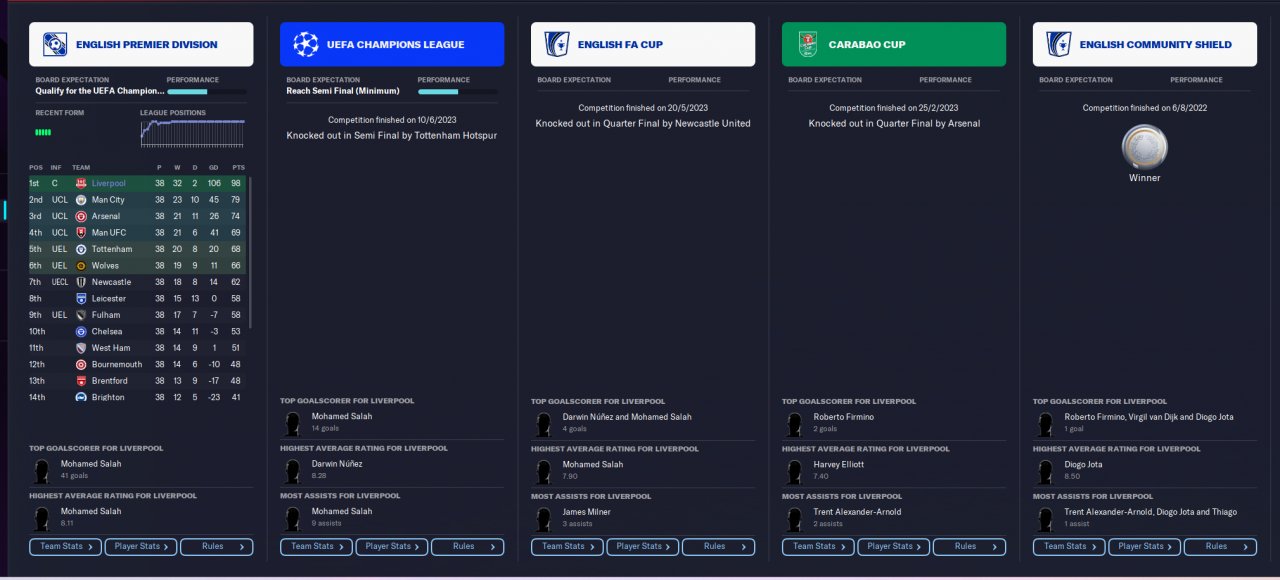Open Rules for UEFA Champions League
This screenshot has width=1280, height=580.
(468, 547)
